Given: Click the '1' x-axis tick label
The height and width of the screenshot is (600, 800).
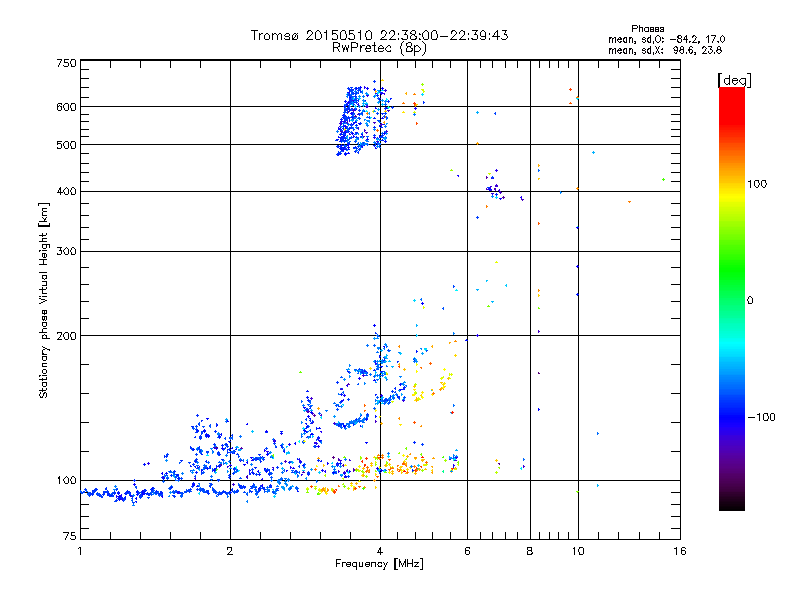Looking at the screenshot, I should point(80,551).
